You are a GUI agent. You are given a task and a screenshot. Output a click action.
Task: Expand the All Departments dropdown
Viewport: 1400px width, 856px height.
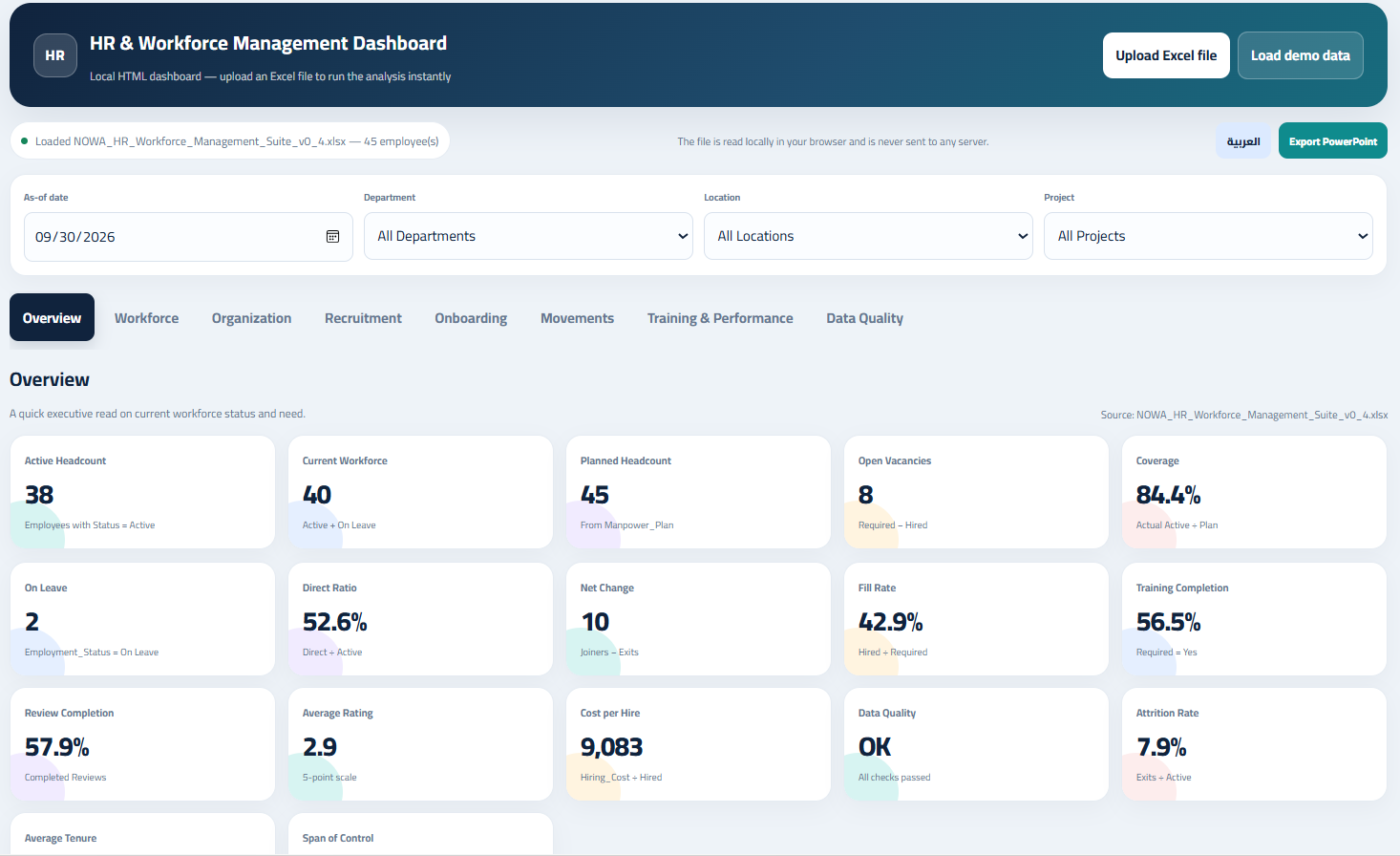(528, 236)
